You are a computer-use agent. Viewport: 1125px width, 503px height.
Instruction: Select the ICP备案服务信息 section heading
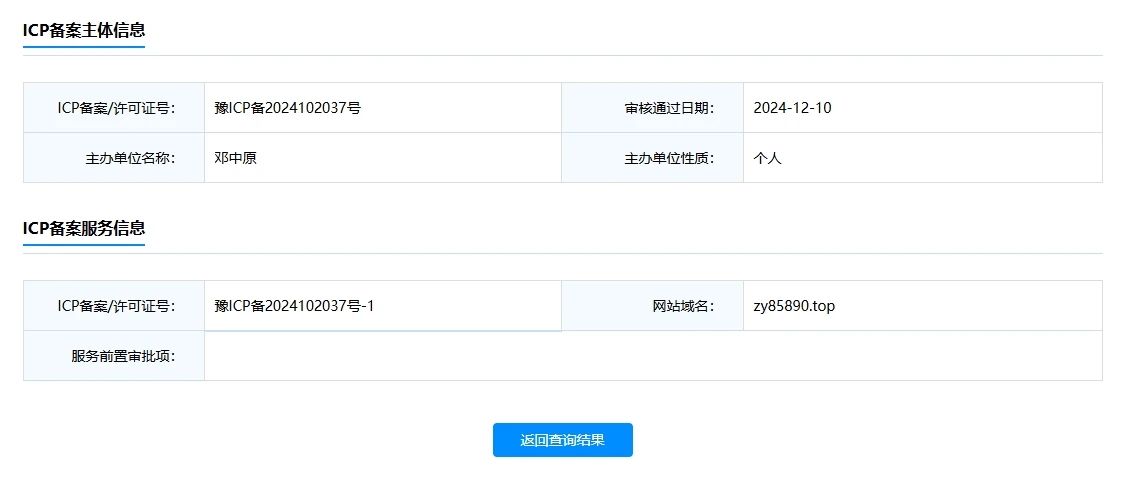coord(84,228)
